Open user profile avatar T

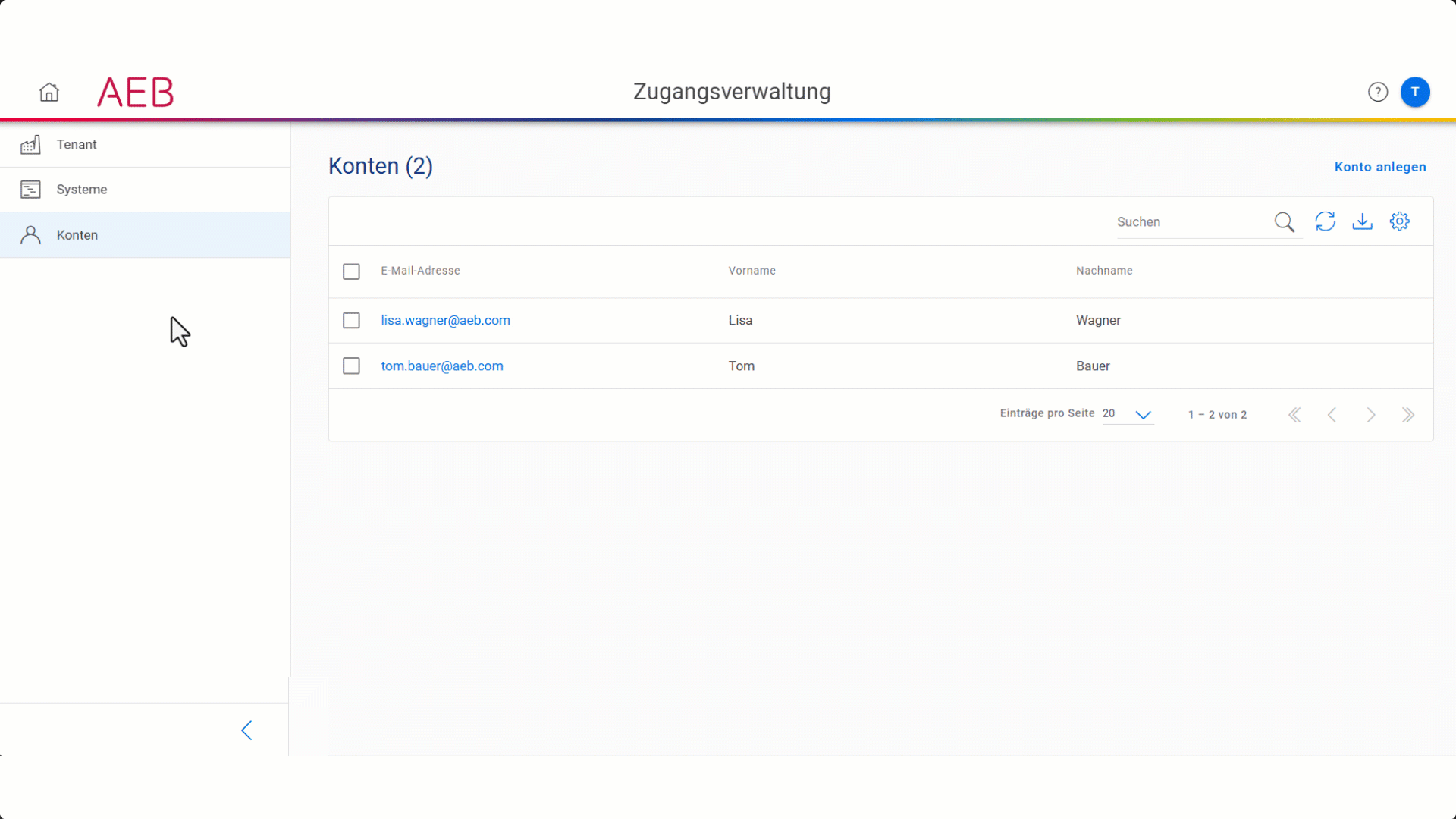1415,92
